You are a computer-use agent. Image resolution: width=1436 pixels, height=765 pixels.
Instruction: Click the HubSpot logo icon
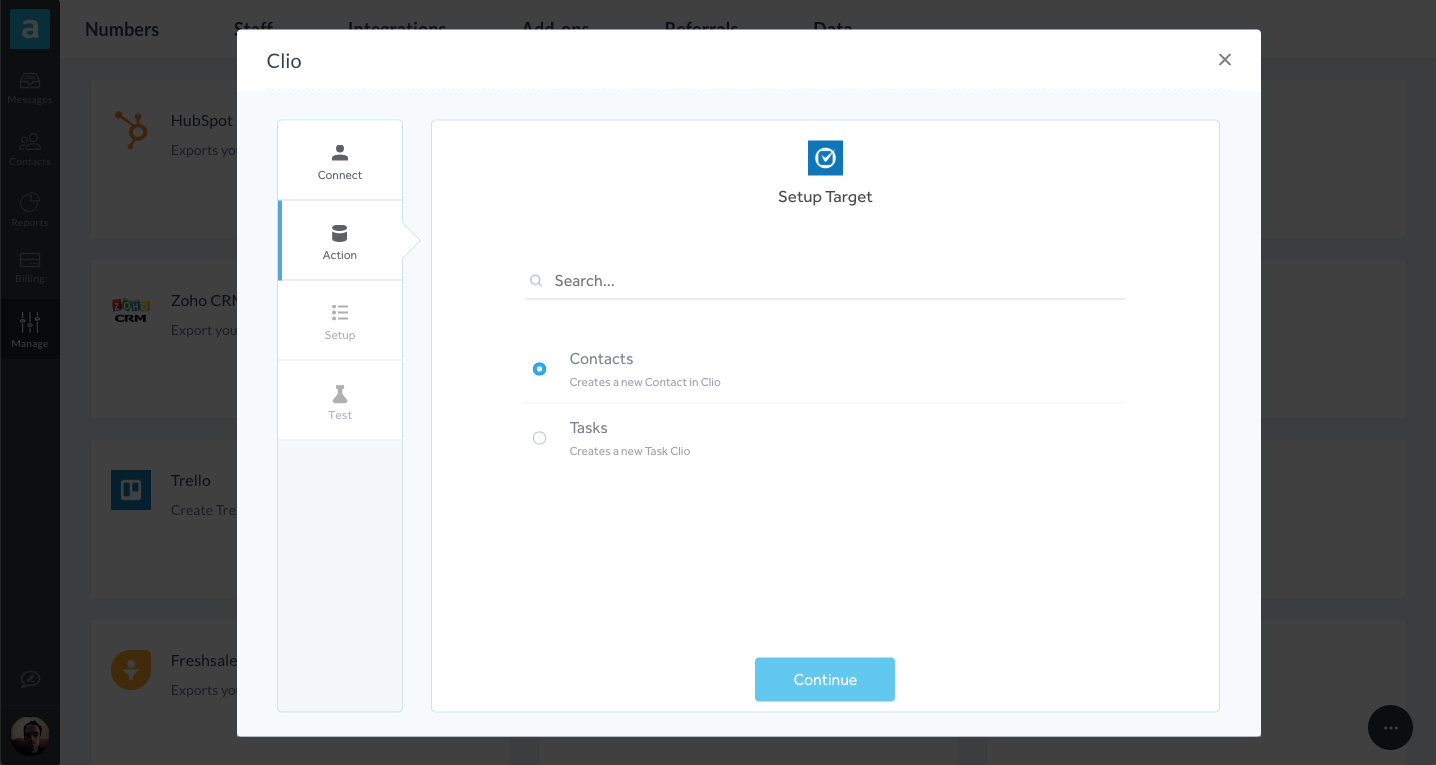point(131,130)
